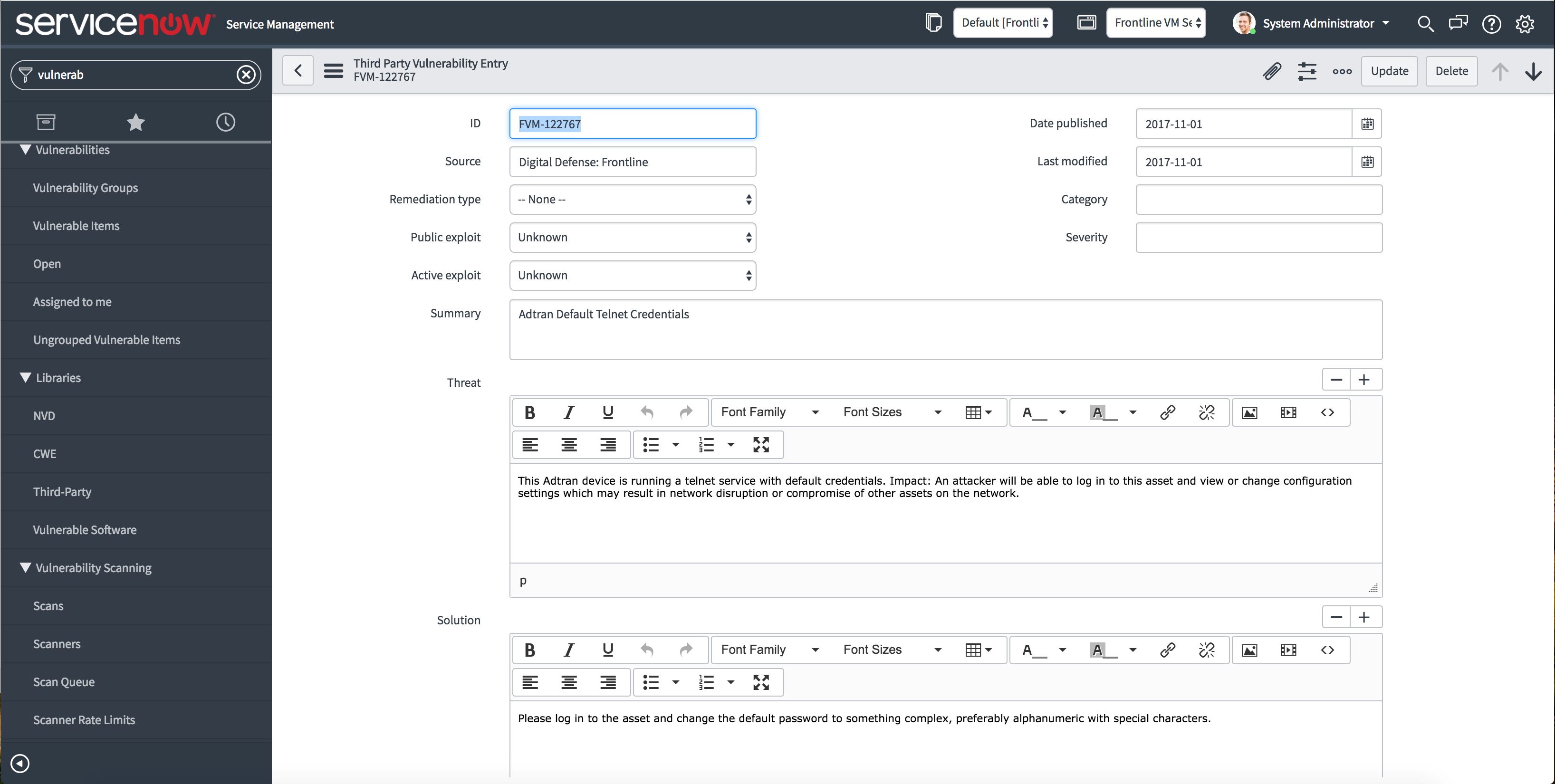Open the personalize form sliders icon
Viewport: 1555px width, 784px height.
1307,71
